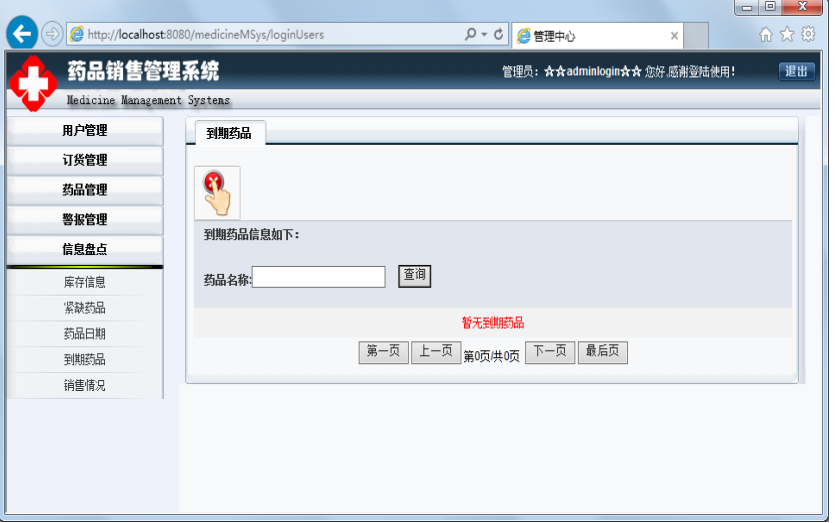Image resolution: width=835 pixels, height=523 pixels.
Task: Click the 退出 logout button
Action: point(796,71)
